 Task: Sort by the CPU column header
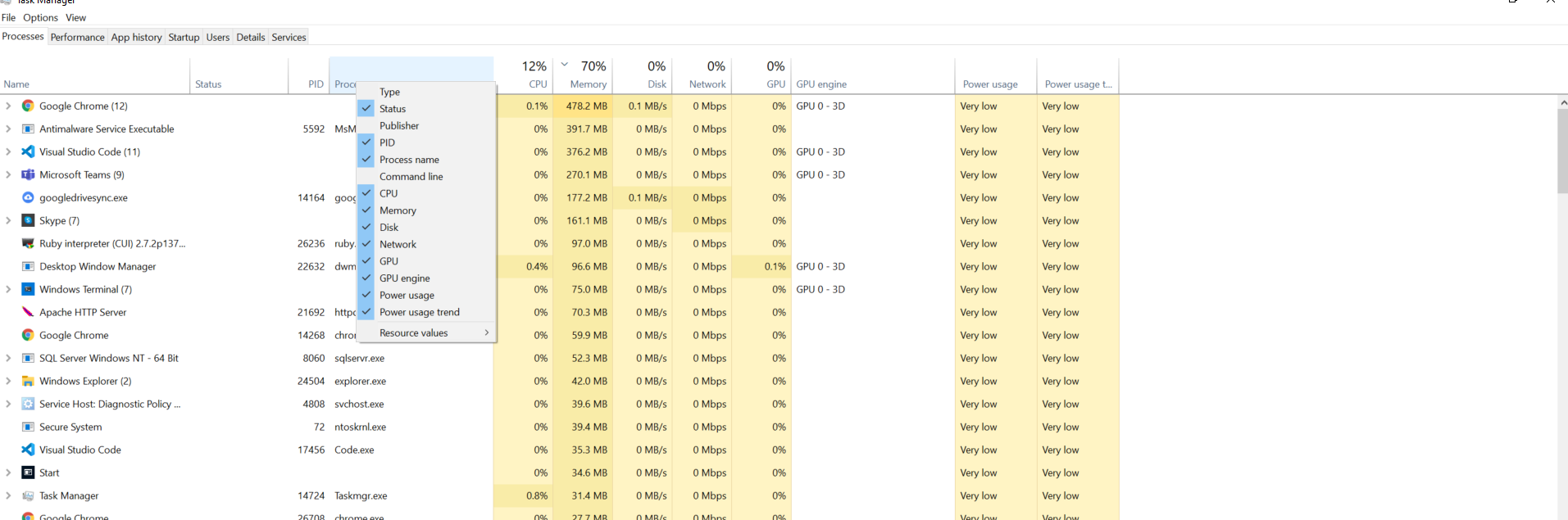523,75
